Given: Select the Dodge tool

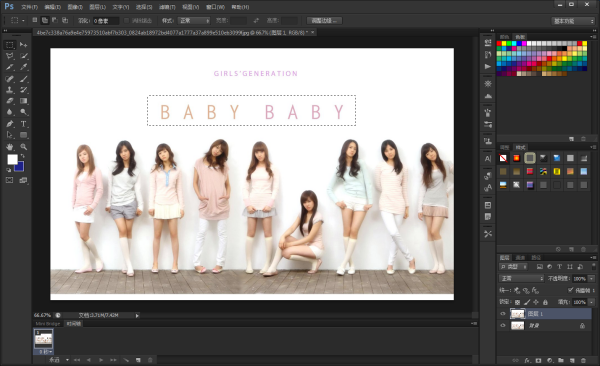Looking at the screenshot, I should [x=23, y=112].
